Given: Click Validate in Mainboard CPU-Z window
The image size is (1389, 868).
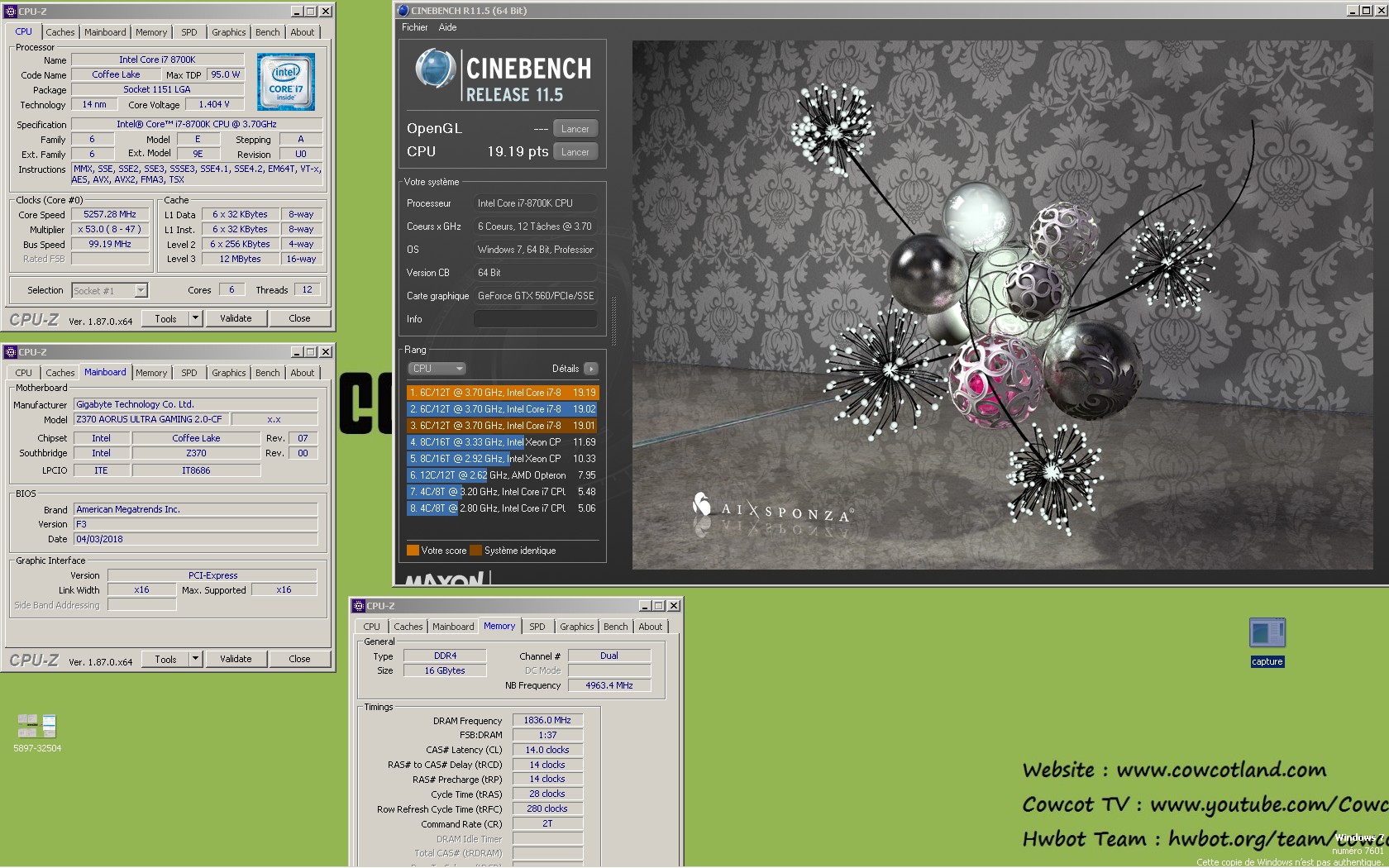Looking at the screenshot, I should click(x=236, y=659).
